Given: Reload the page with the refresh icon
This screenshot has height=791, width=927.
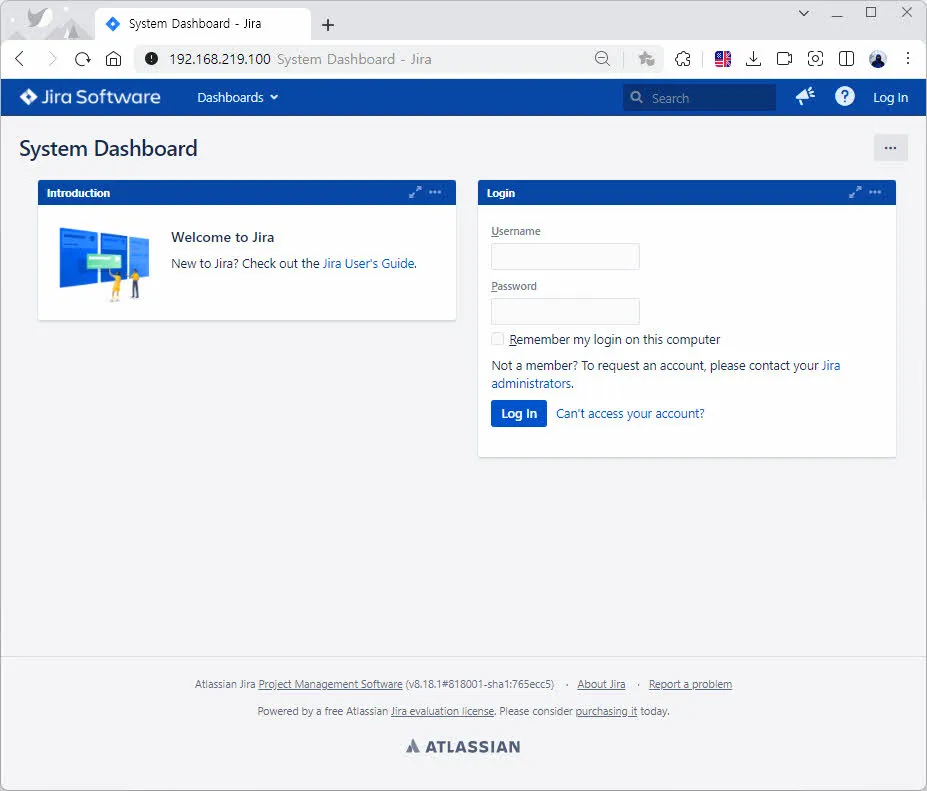Looking at the screenshot, I should pos(82,59).
